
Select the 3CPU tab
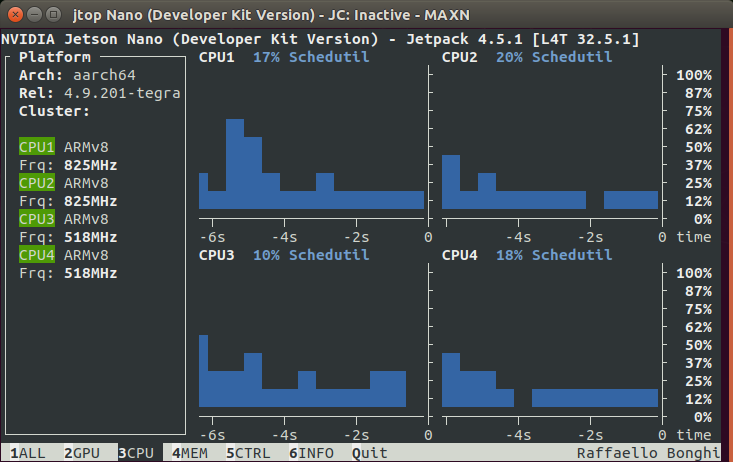pos(136,453)
